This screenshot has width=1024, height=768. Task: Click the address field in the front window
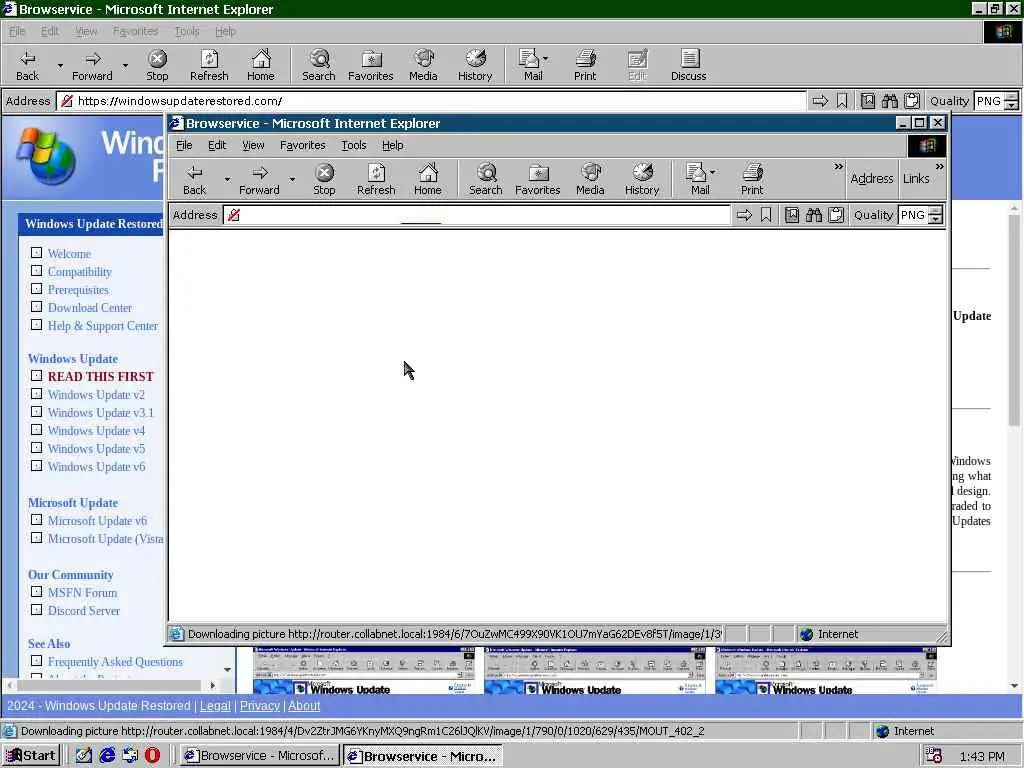(477, 215)
